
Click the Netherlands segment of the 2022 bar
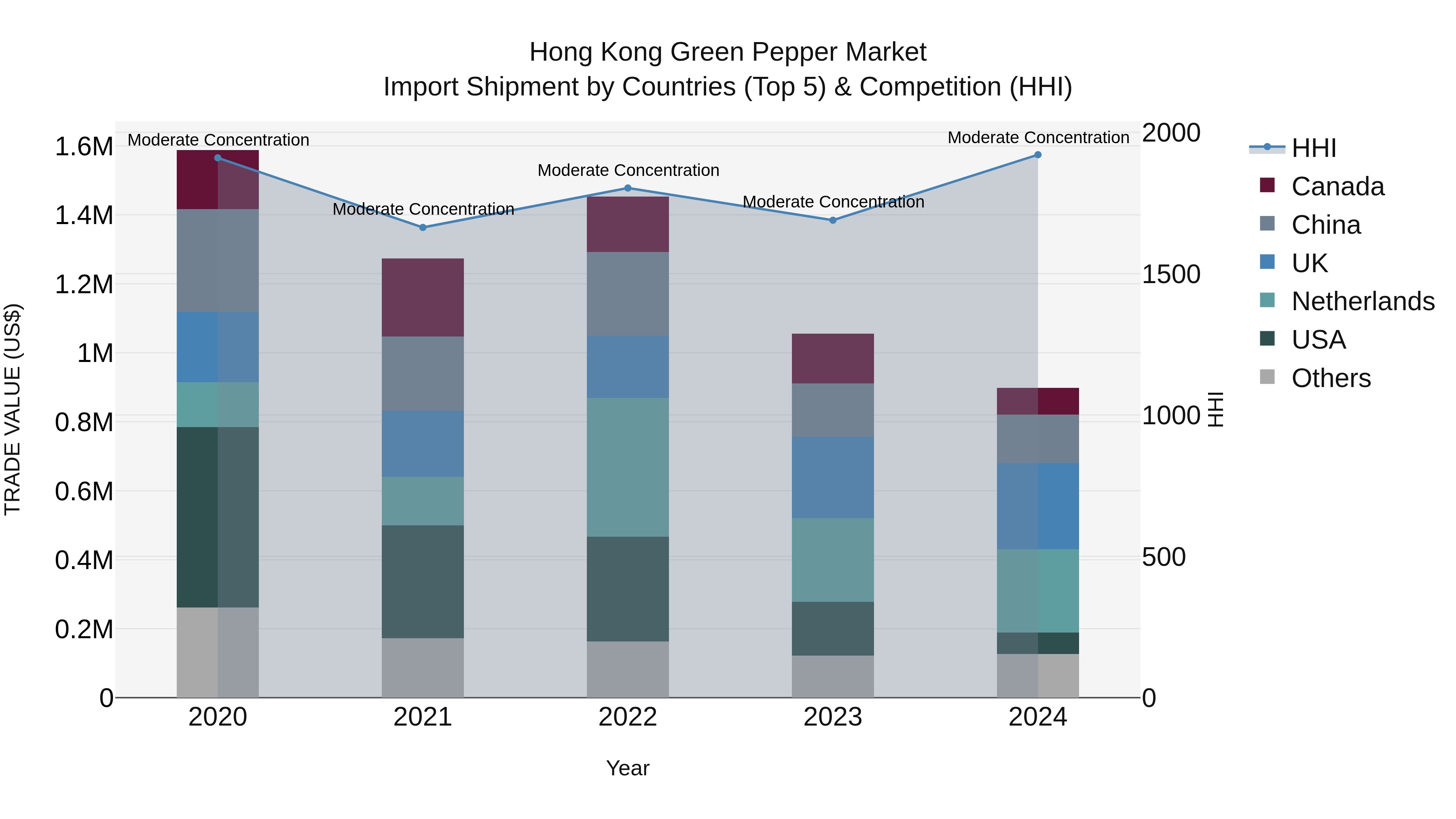pos(627,468)
